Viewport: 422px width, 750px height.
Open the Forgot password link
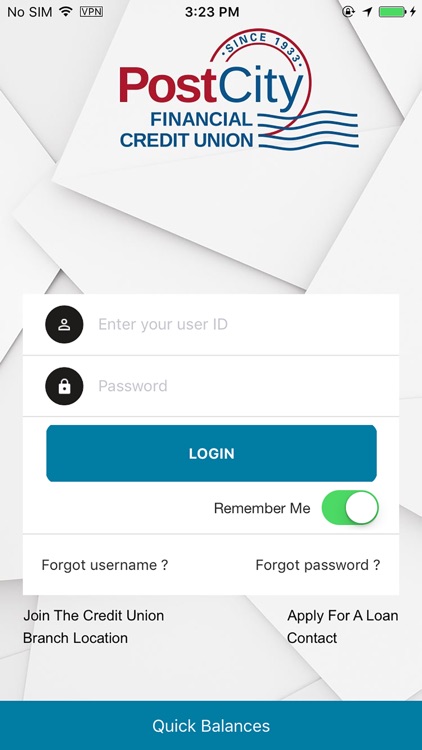[x=318, y=565]
